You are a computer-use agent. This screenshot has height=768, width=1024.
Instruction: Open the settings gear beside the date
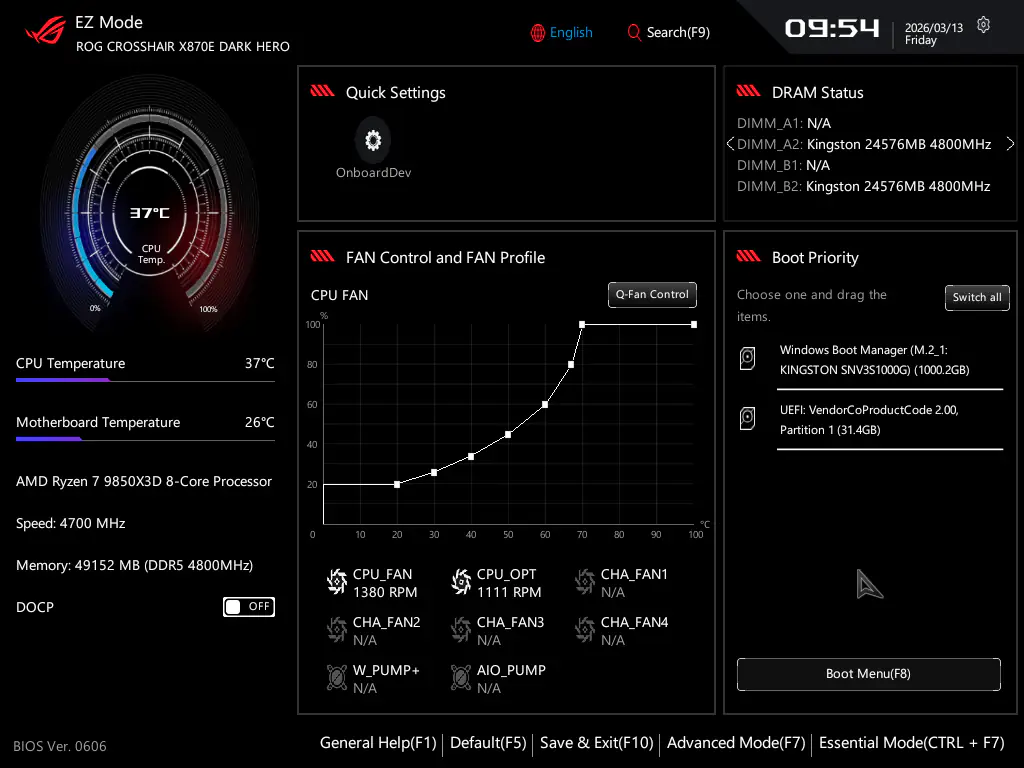pos(983,25)
